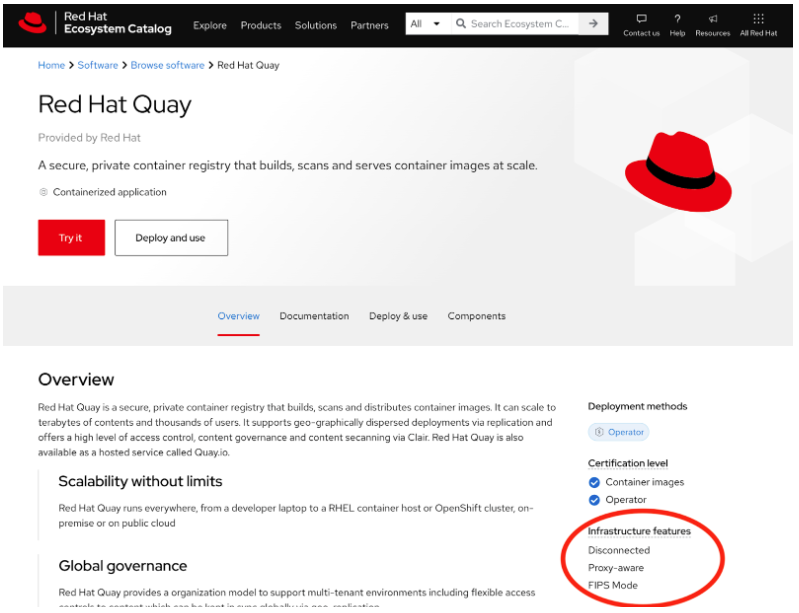799x613 pixels.
Task: Click the Container images certification checkmark
Action: 594,482
